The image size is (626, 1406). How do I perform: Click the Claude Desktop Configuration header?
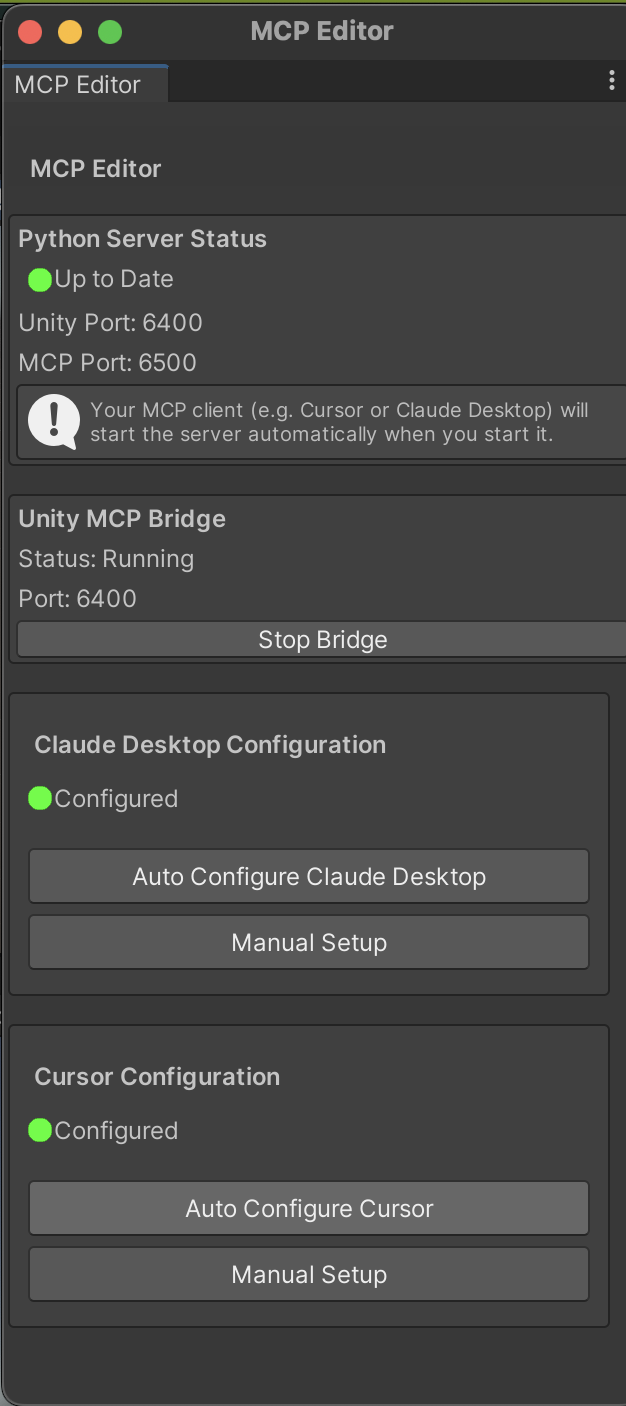tap(210, 745)
